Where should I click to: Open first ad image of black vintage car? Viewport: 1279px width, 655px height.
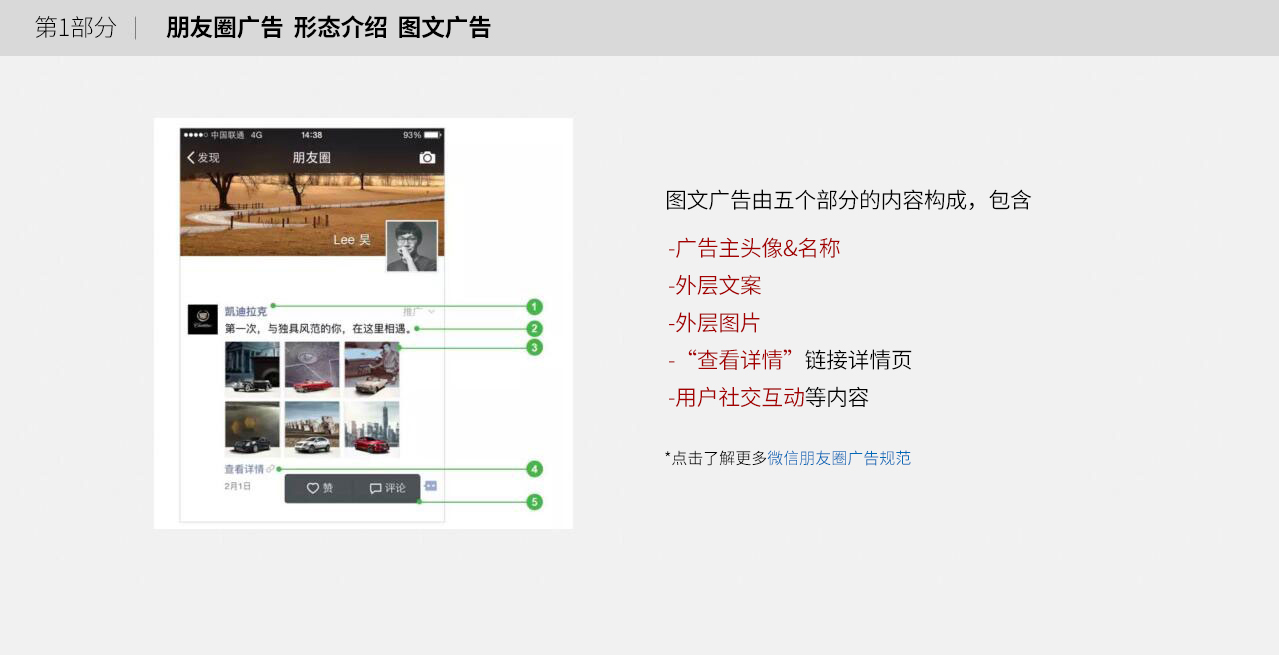point(252,370)
